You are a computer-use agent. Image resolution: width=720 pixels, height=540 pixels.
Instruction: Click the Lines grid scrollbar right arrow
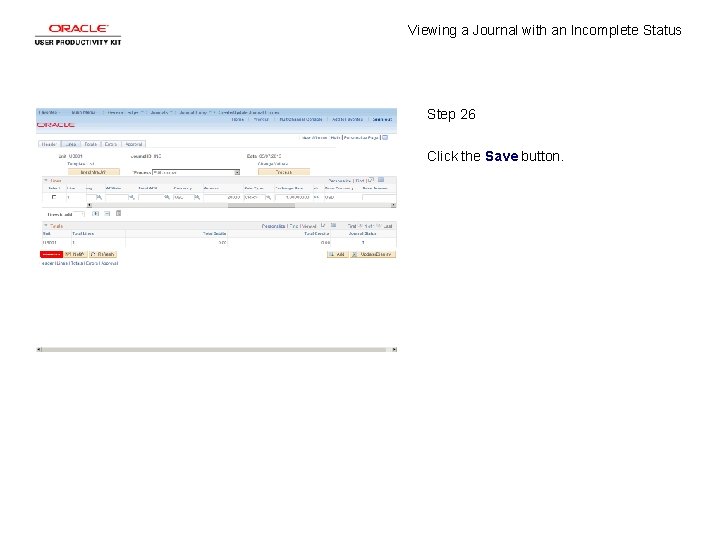point(394,205)
